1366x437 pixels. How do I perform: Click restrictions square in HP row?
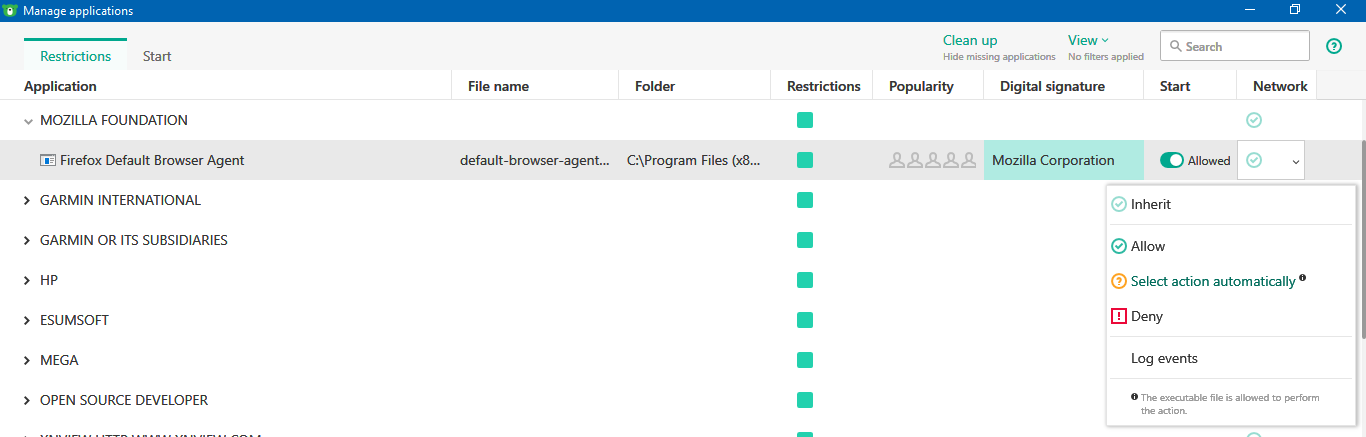[805, 280]
